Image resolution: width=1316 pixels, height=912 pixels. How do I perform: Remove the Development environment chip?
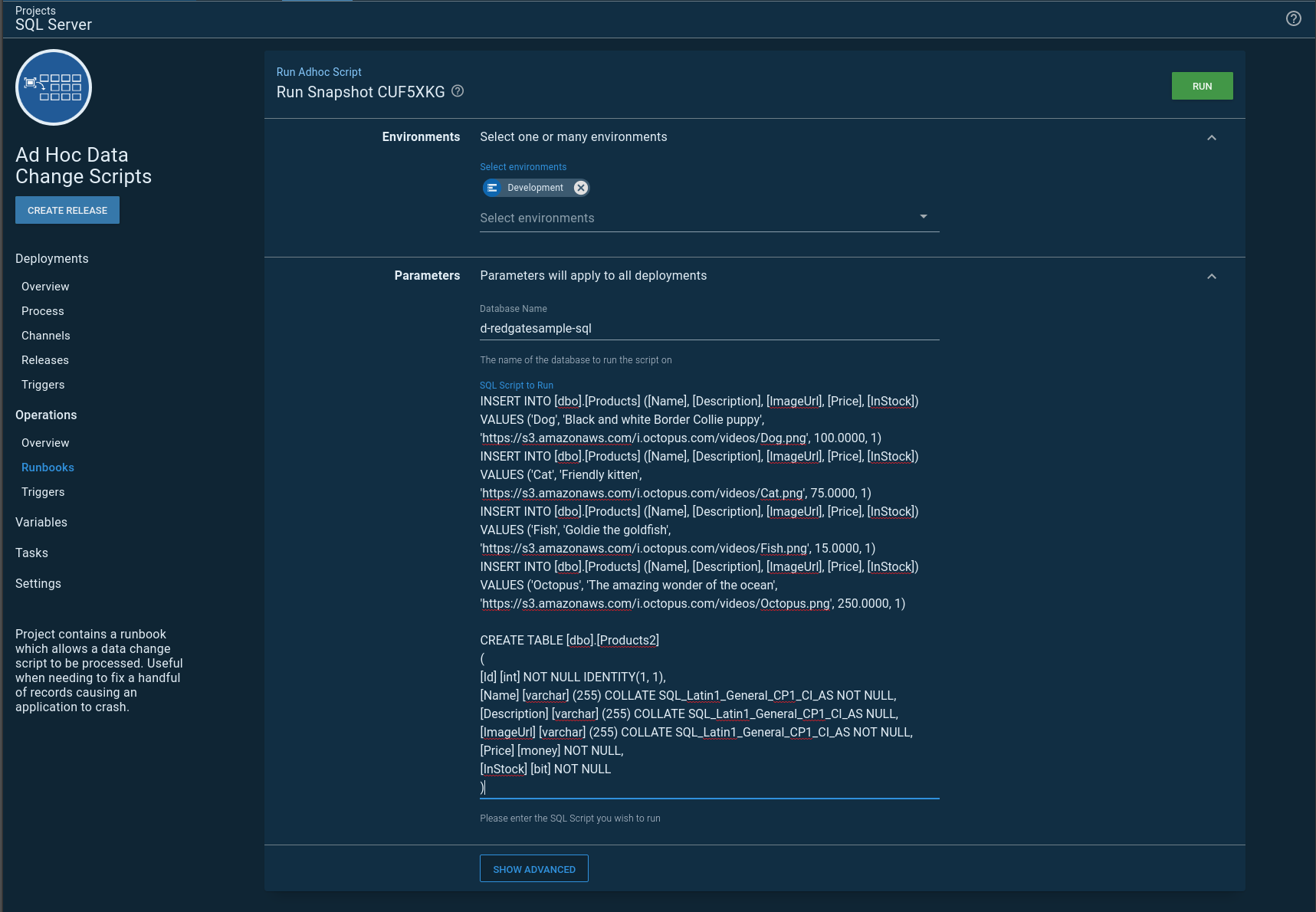[580, 187]
